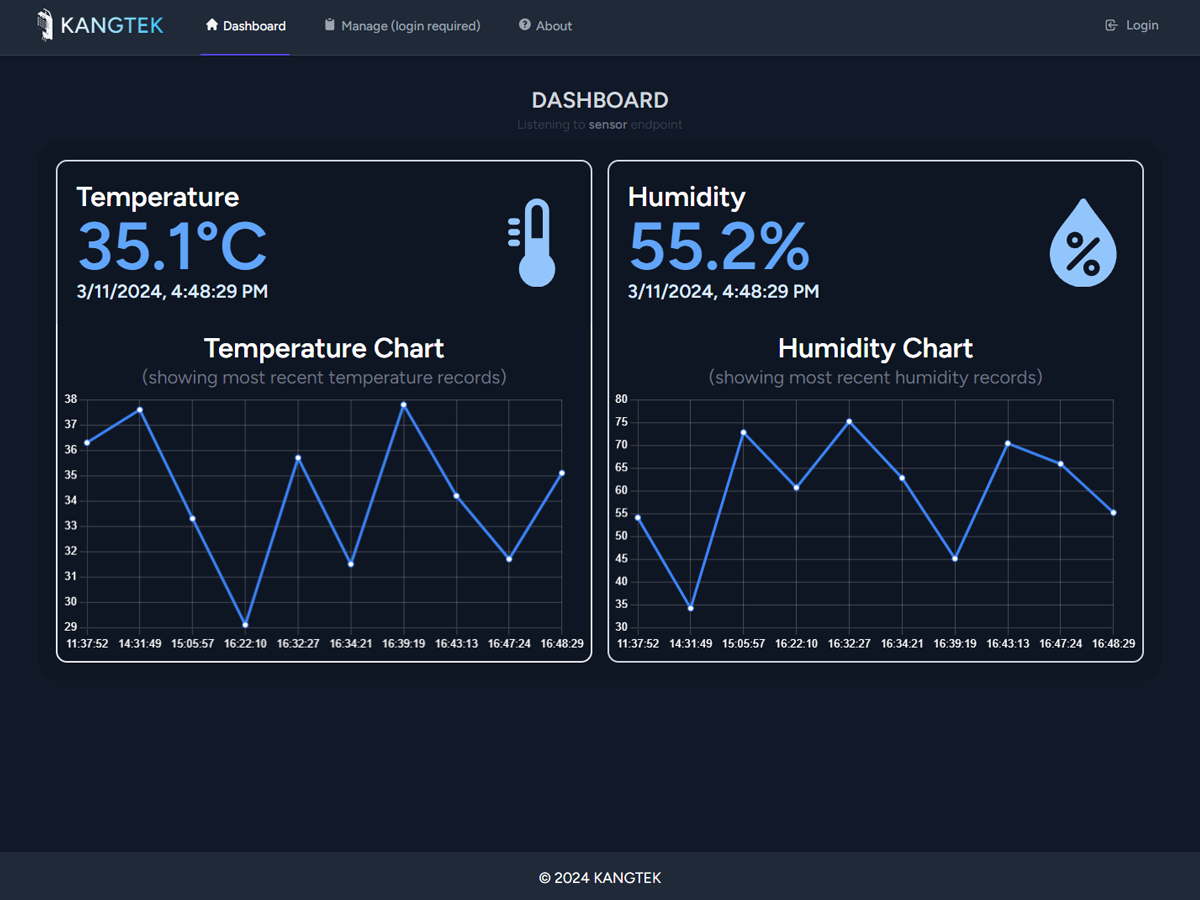
Task: Go to the About page
Action: [554, 26]
